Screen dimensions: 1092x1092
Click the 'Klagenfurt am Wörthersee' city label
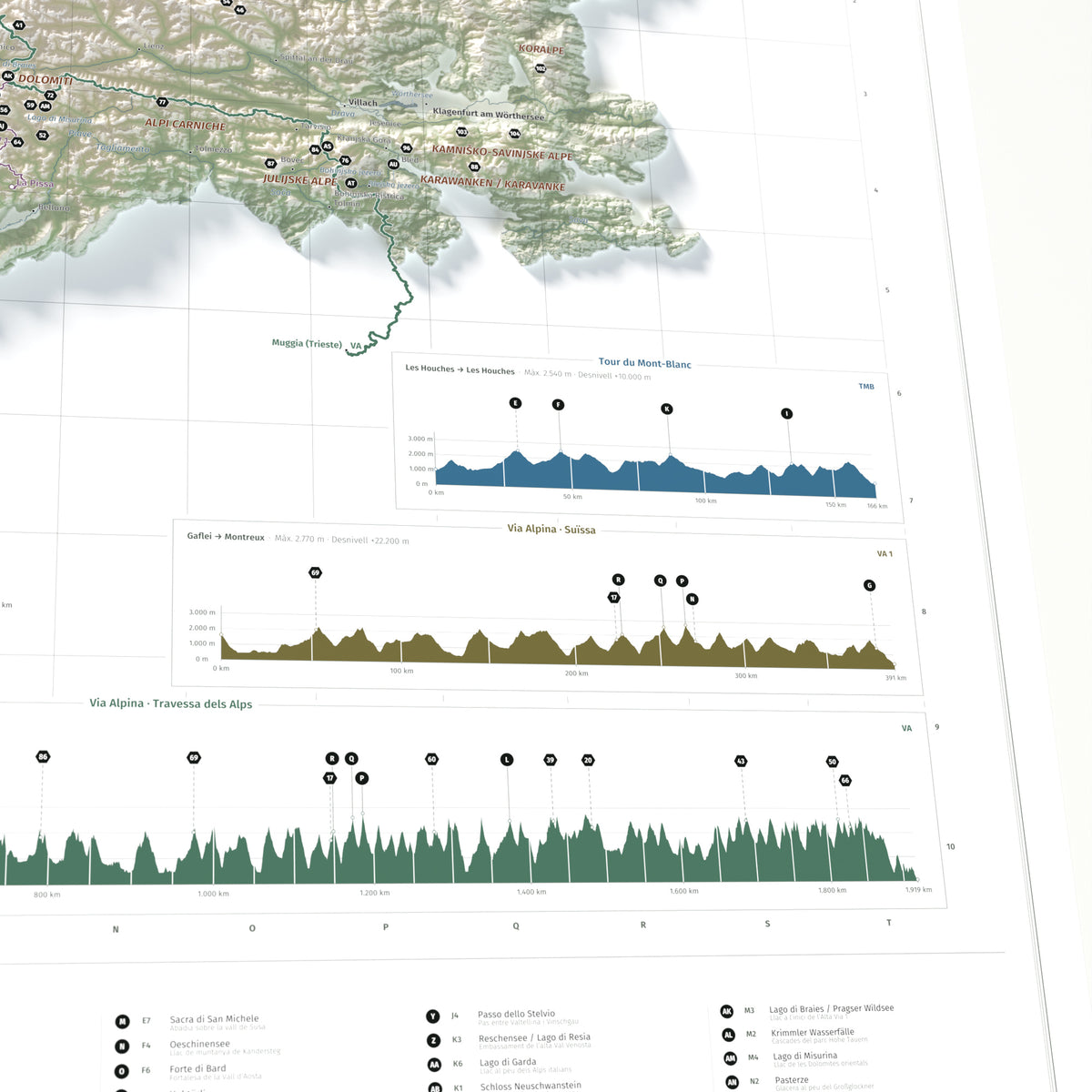489,114
